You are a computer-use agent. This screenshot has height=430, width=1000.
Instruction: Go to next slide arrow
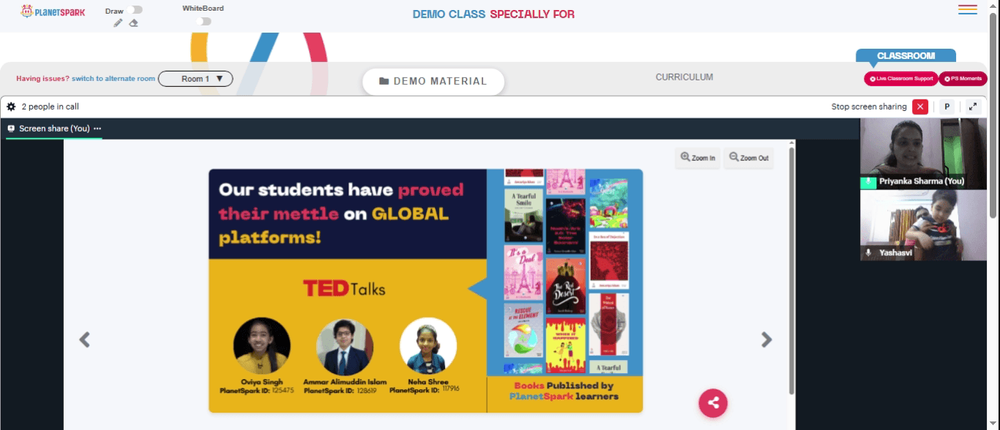click(x=767, y=339)
